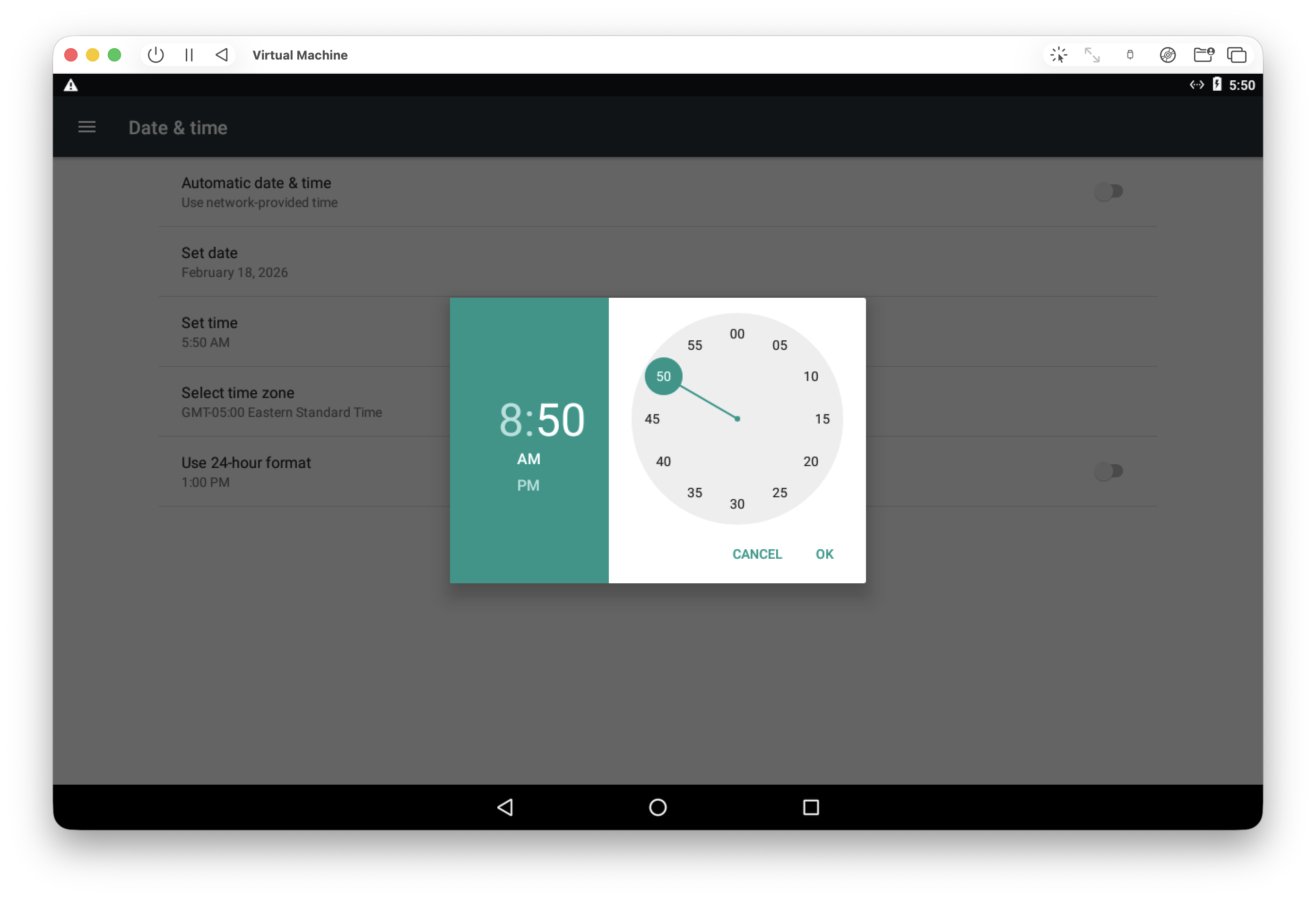The image size is (1316, 900).
Task: Open the CD/DVD drive icon
Action: [x=1168, y=55]
